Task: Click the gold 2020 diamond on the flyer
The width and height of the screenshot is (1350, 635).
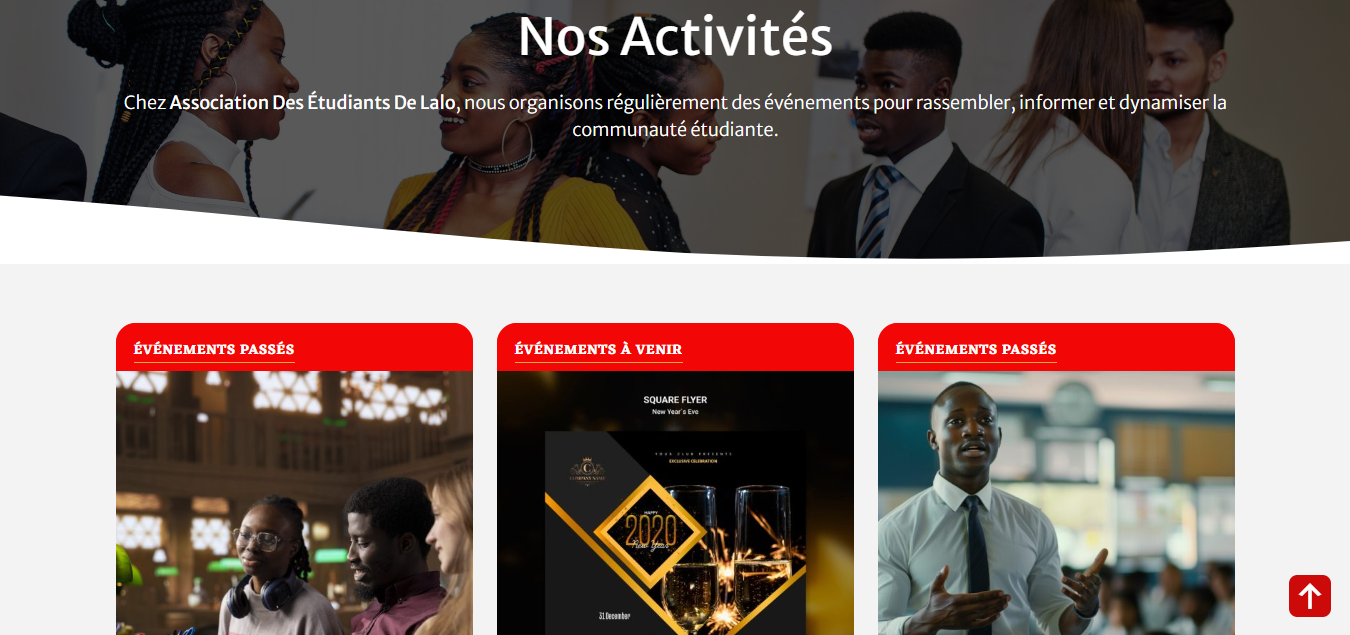Action: tap(650, 532)
